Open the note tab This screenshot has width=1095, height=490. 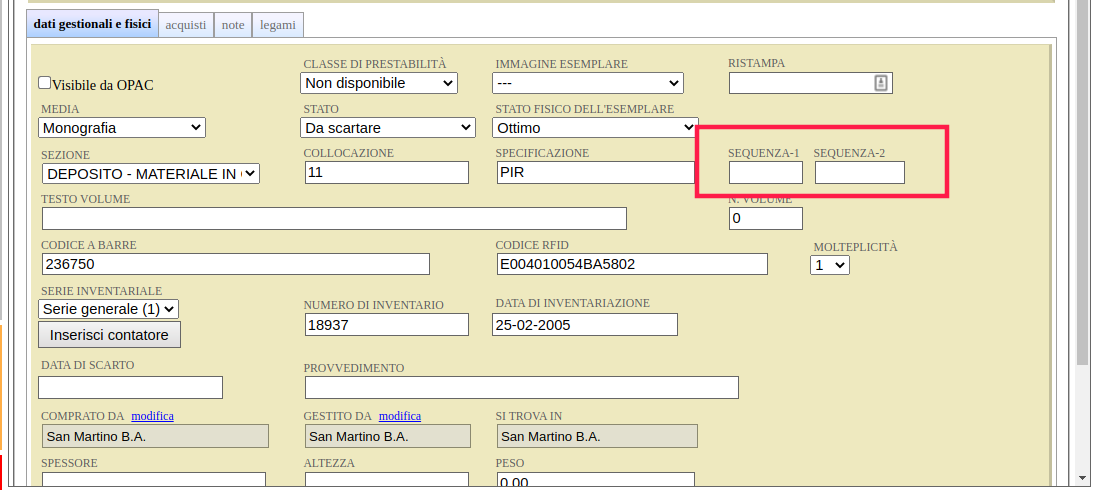click(232, 24)
